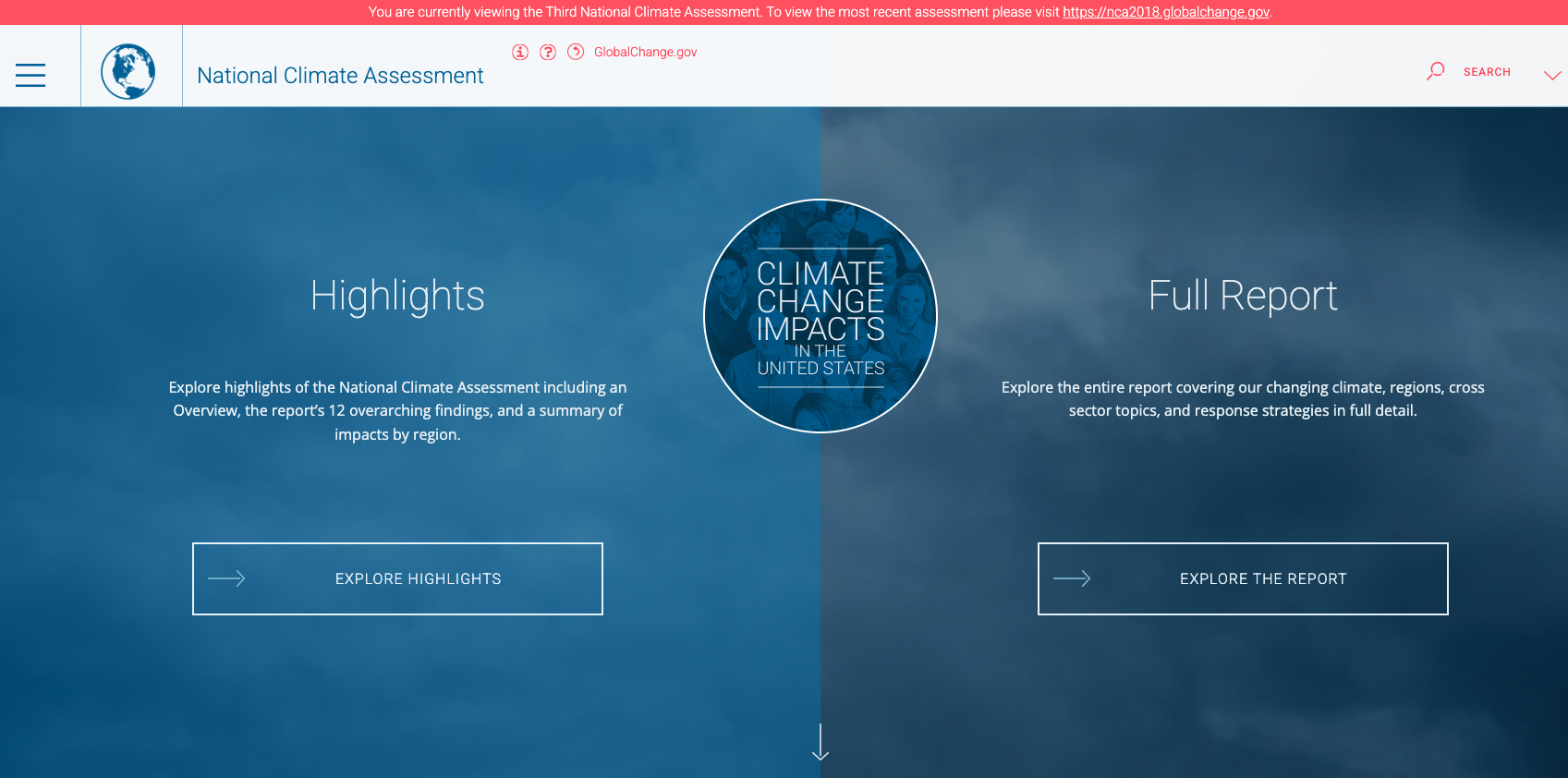Click the Full Report heading
The width and height of the screenshot is (1568, 778).
click(x=1243, y=296)
